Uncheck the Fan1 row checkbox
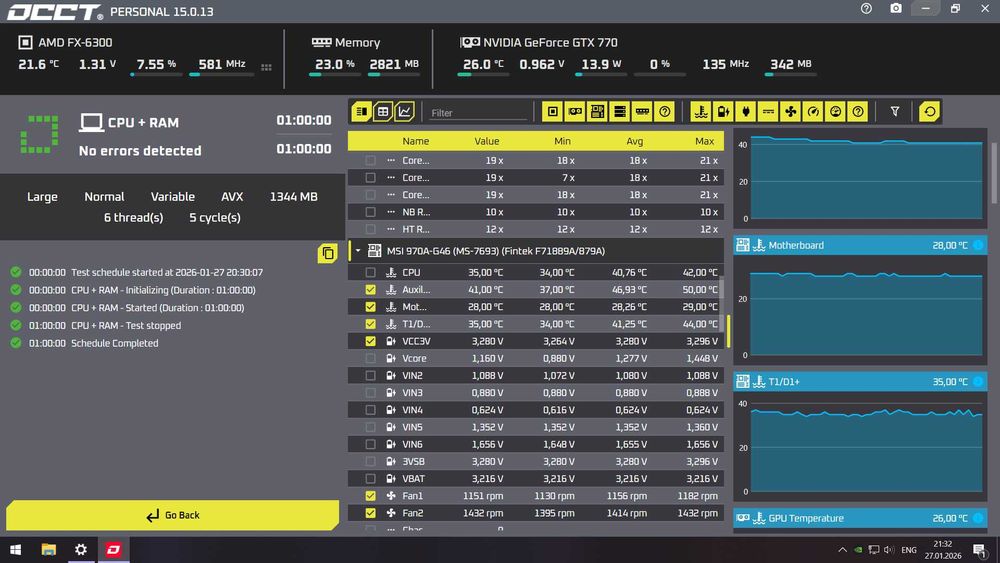 tap(370, 495)
